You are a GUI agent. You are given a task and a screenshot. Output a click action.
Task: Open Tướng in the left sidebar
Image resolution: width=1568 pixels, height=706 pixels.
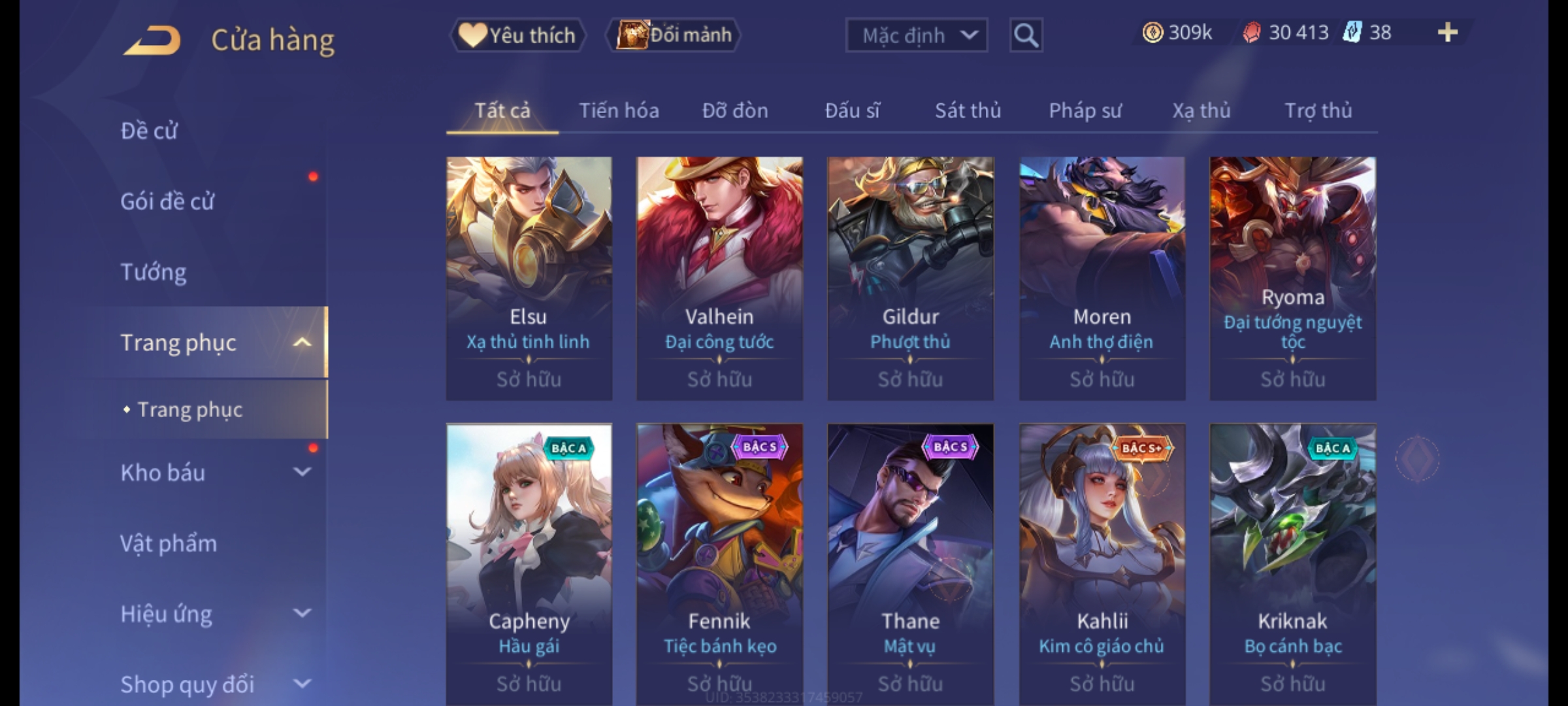click(154, 272)
